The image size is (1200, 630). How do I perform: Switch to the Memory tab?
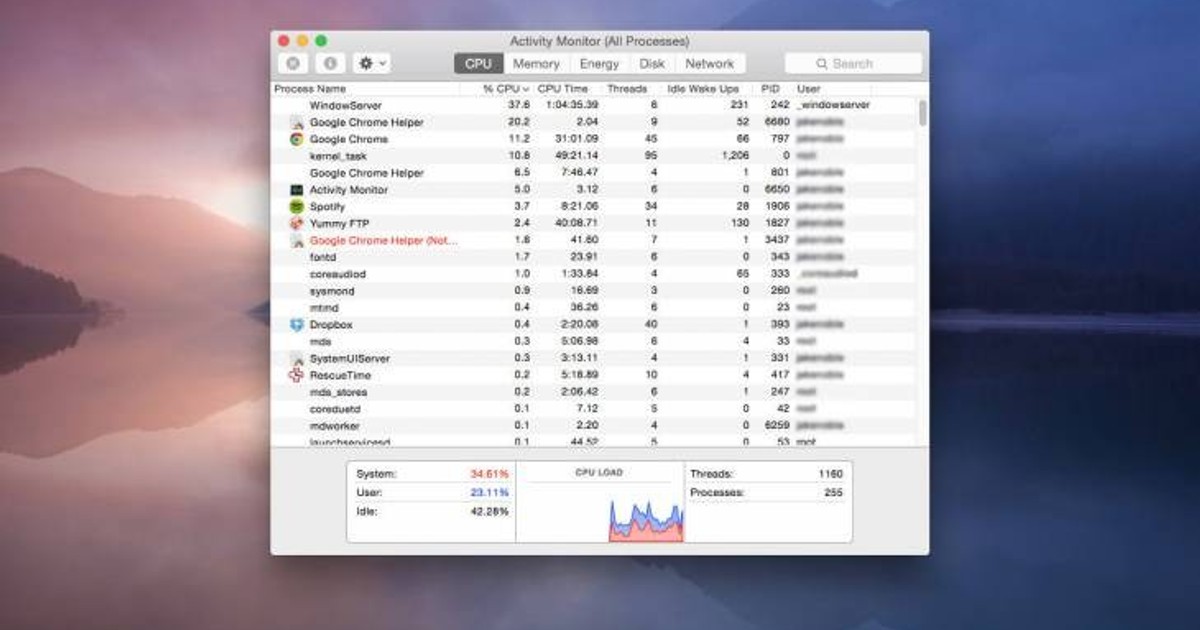(536, 64)
